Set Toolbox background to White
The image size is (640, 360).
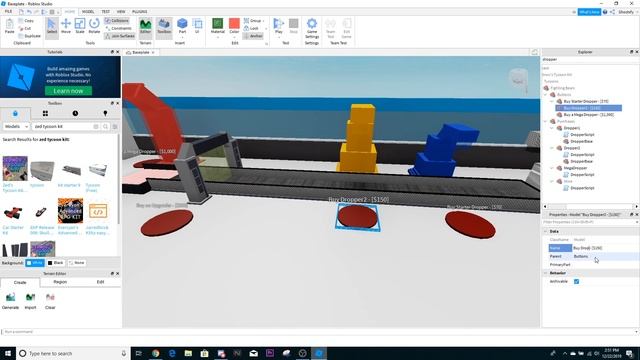[35, 263]
